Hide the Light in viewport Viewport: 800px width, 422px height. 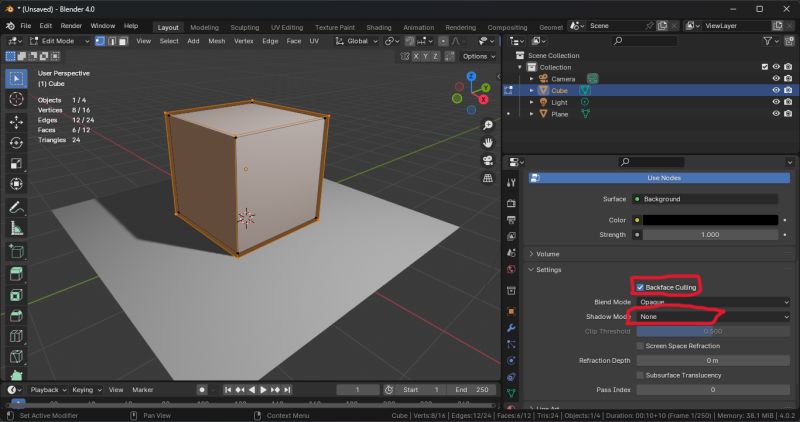point(776,102)
